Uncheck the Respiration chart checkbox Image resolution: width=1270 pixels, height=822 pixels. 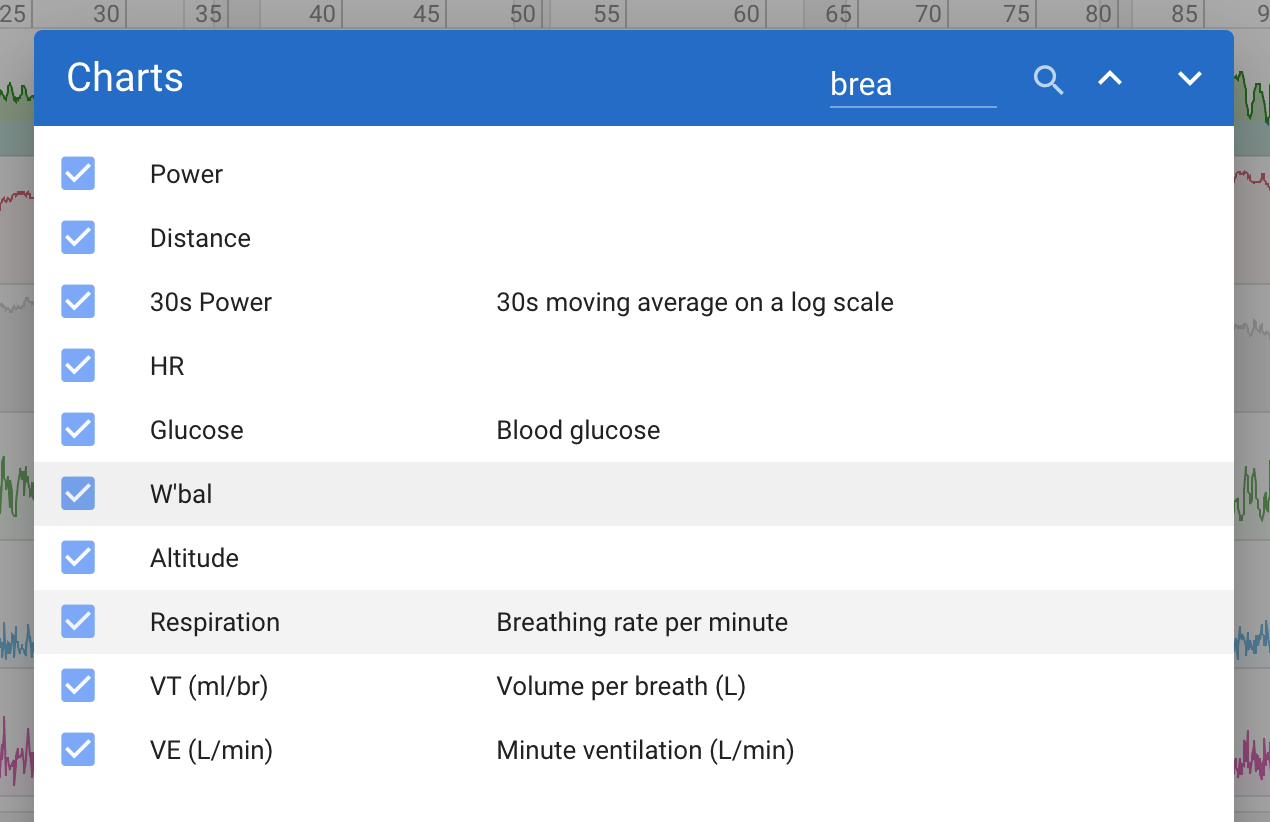(78, 621)
